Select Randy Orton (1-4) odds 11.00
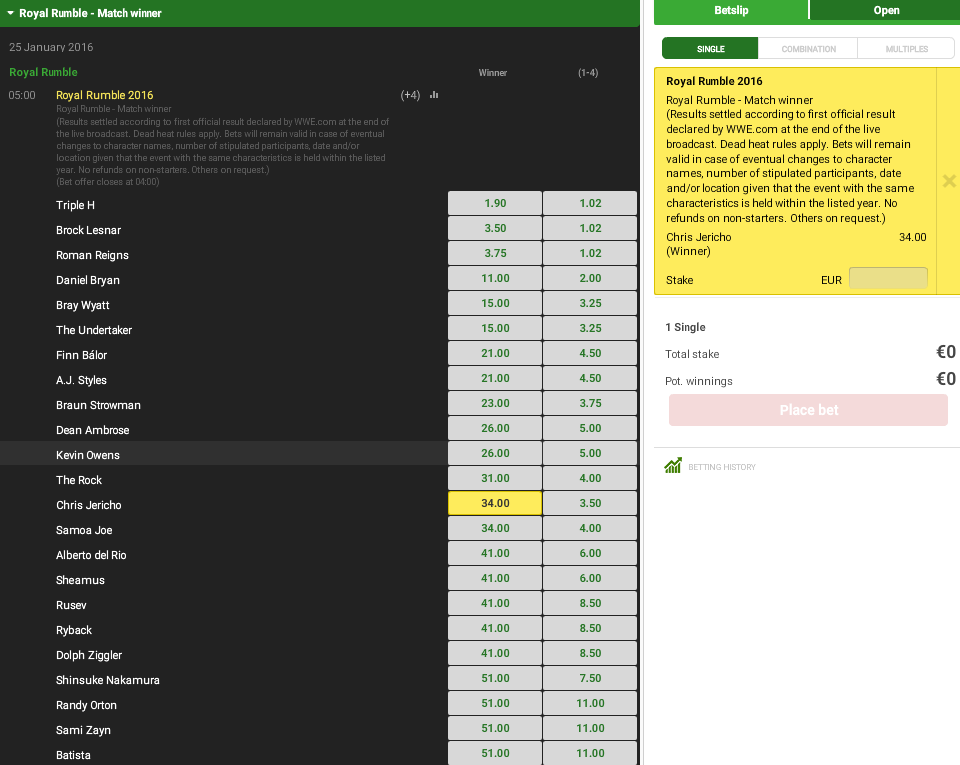The height and width of the screenshot is (765, 960). (x=590, y=704)
